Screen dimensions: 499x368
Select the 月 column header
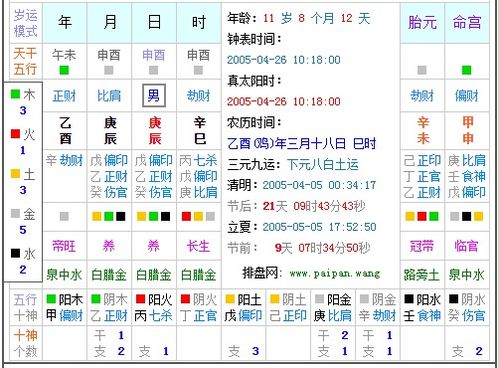[109, 23]
